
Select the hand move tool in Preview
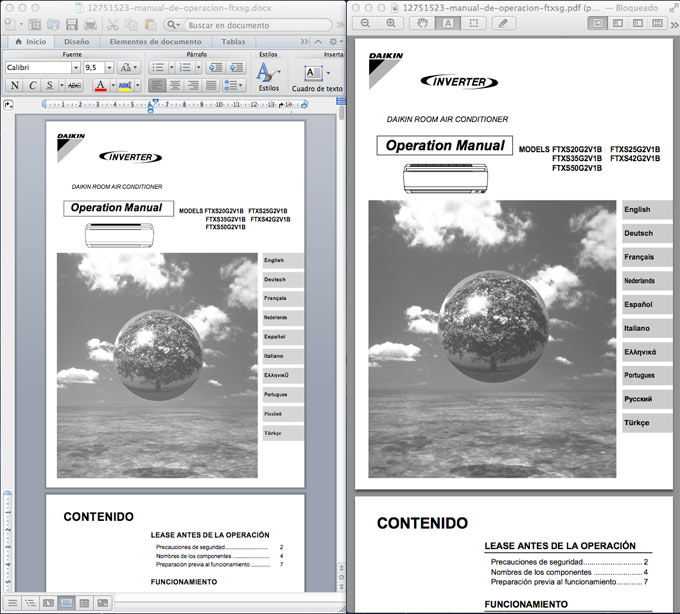tap(422, 23)
